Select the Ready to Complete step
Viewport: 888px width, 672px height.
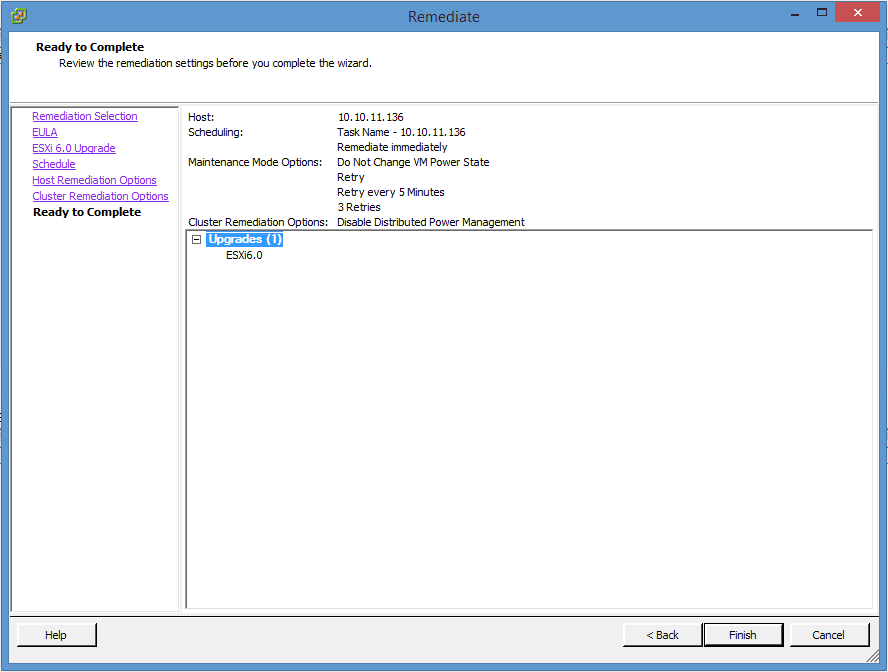coord(87,212)
